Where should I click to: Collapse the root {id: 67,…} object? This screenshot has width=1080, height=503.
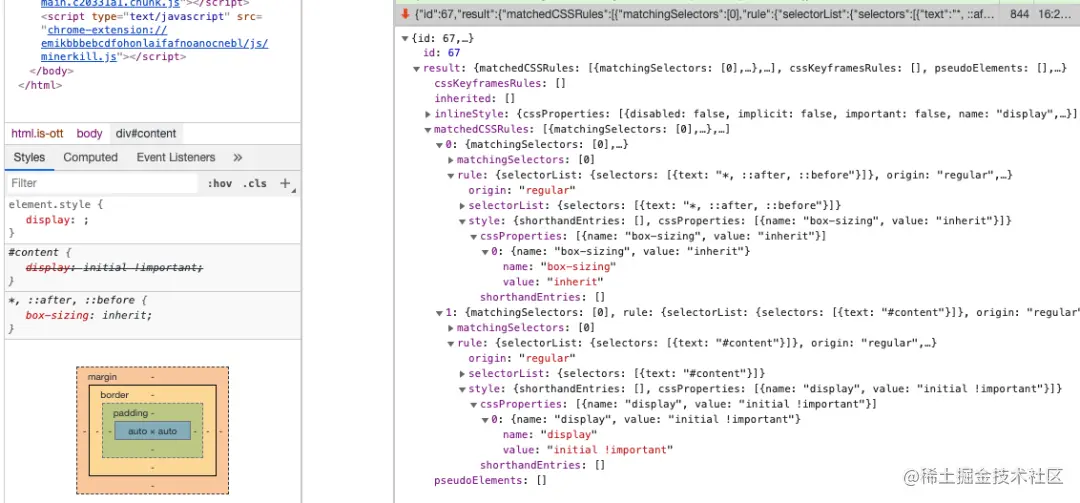coord(405,38)
